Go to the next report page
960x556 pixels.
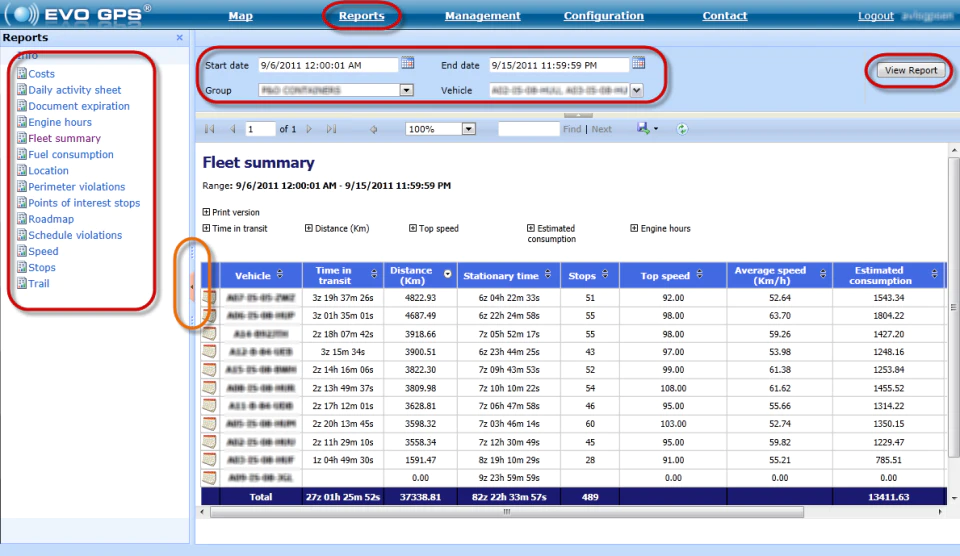(x=309, y=129)
